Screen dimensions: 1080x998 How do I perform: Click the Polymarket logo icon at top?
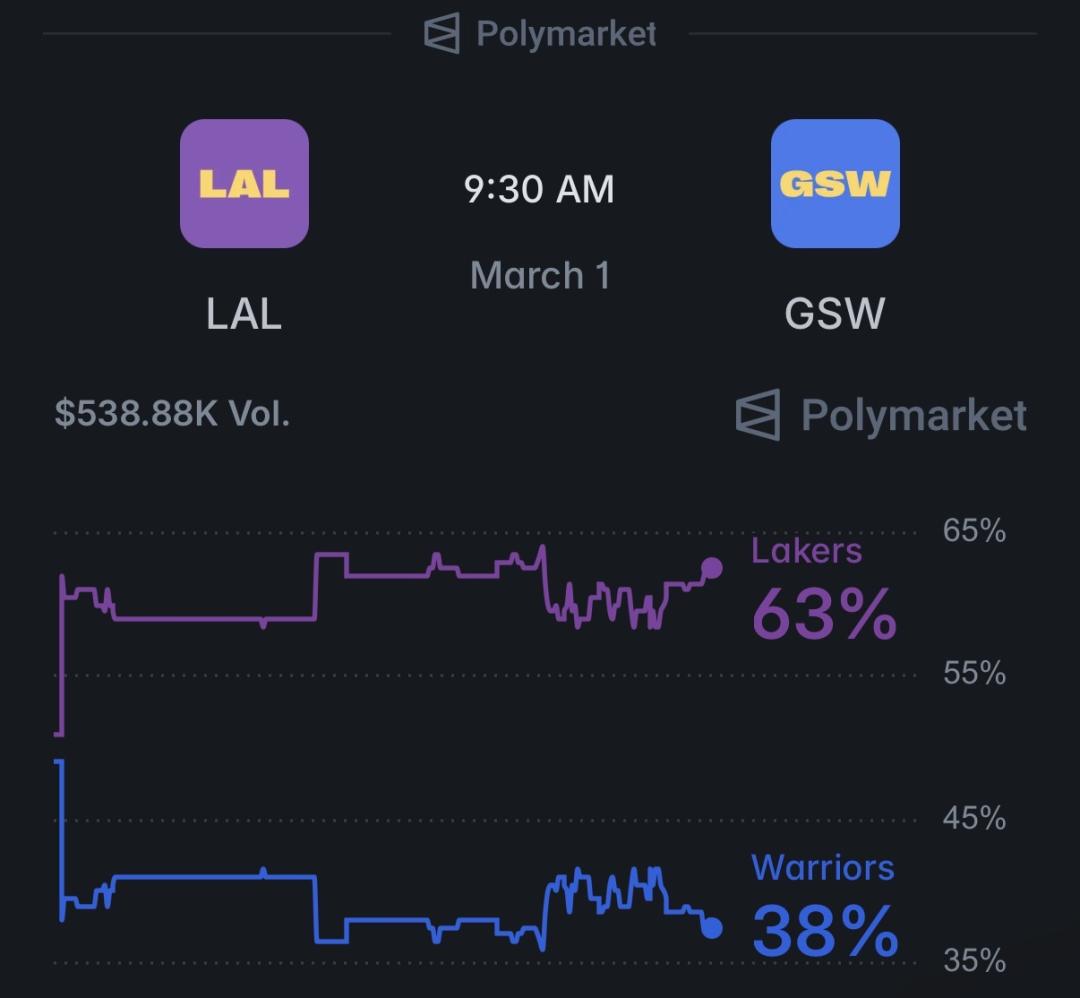[442, 33]
